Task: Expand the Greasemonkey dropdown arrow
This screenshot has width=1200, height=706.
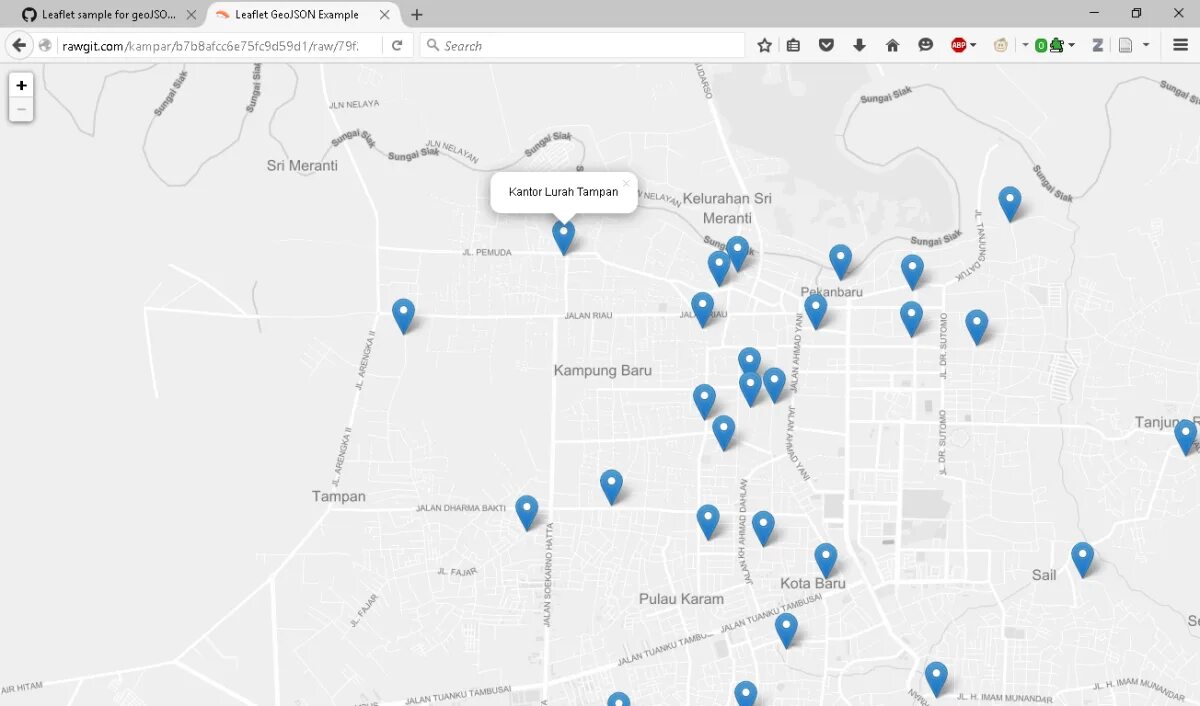Action: (1025, 45)
